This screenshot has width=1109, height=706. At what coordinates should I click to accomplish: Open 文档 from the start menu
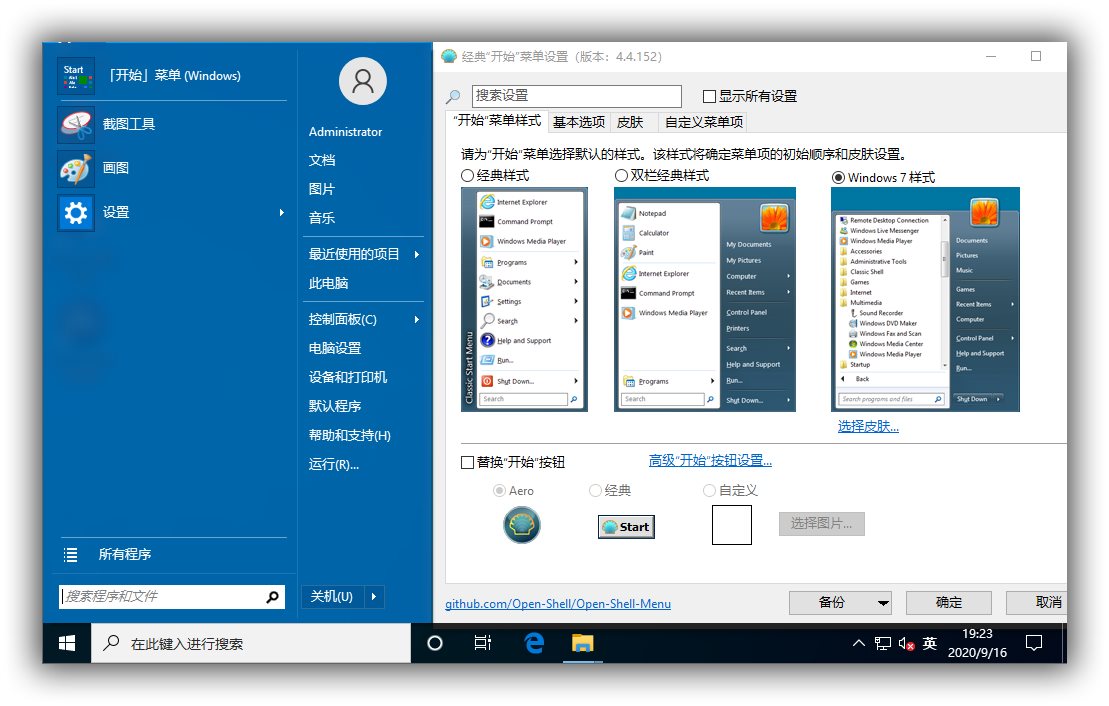pyautogui.click(x=322, y=161)
